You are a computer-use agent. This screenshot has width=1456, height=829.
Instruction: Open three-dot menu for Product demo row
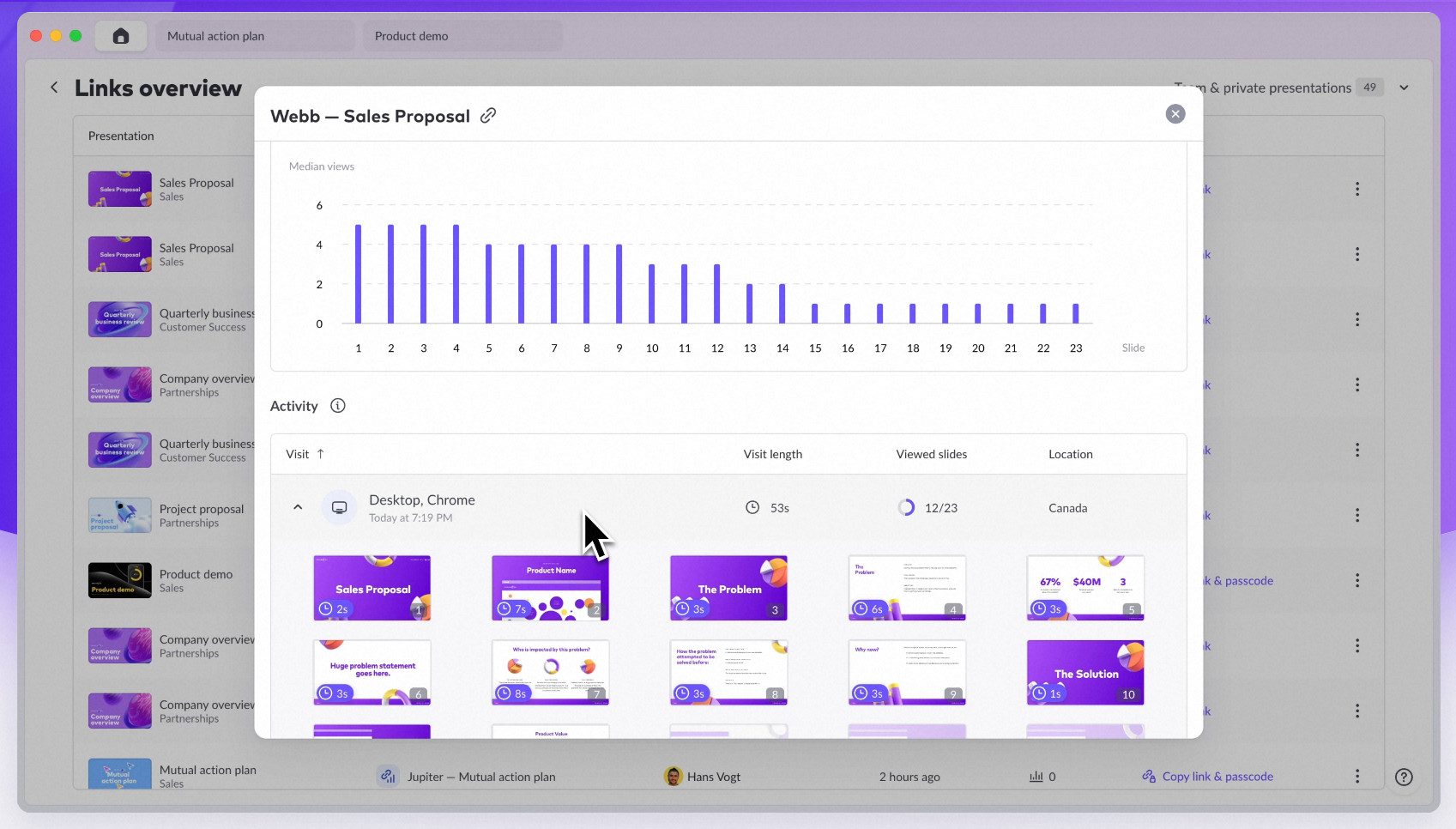(1356, 581)
